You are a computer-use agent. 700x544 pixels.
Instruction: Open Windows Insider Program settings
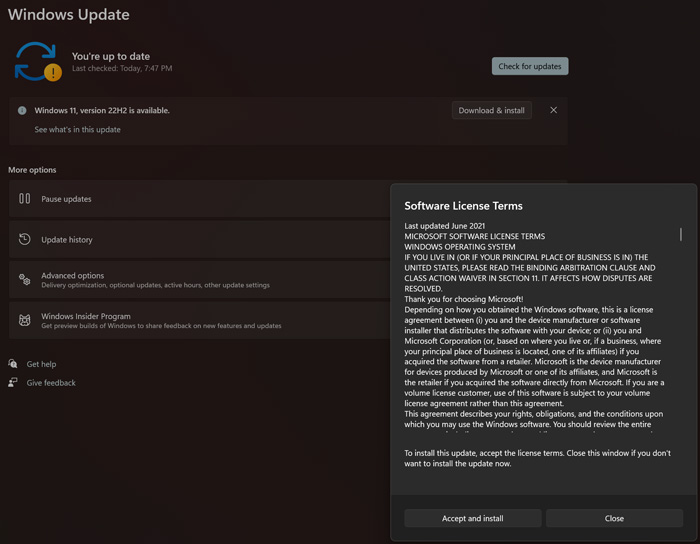(199, 320)
